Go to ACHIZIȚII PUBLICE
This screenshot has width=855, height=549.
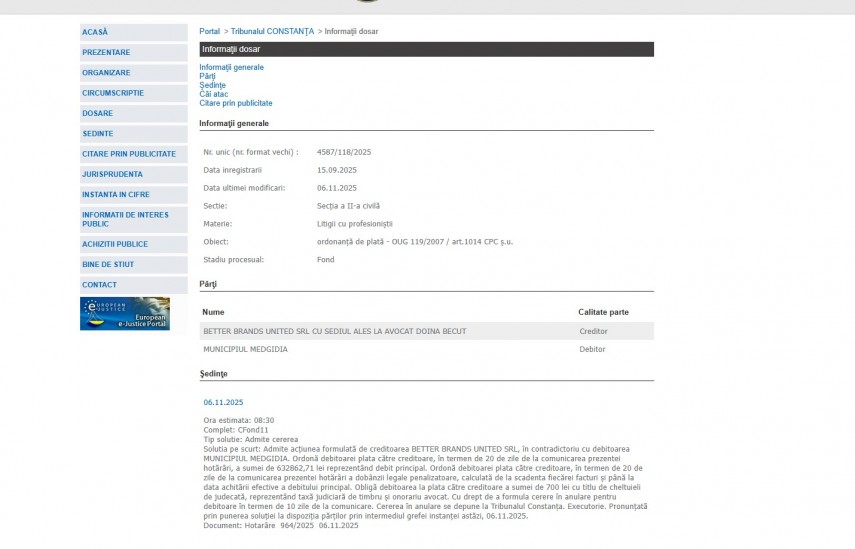[x=115, y=244]
